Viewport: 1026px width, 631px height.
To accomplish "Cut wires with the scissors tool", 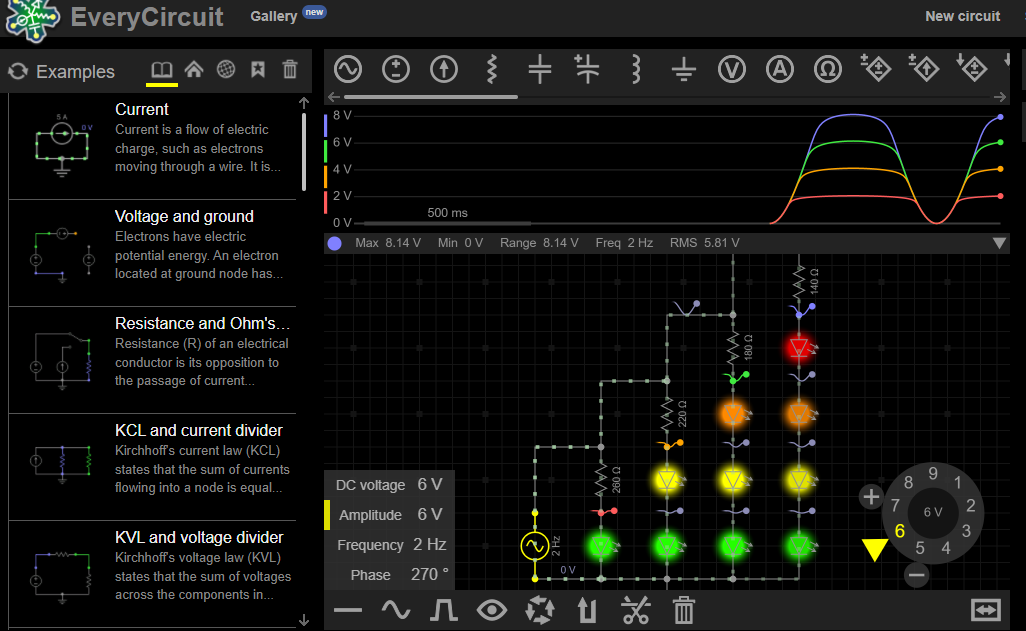I will click(x=635, y=610).
